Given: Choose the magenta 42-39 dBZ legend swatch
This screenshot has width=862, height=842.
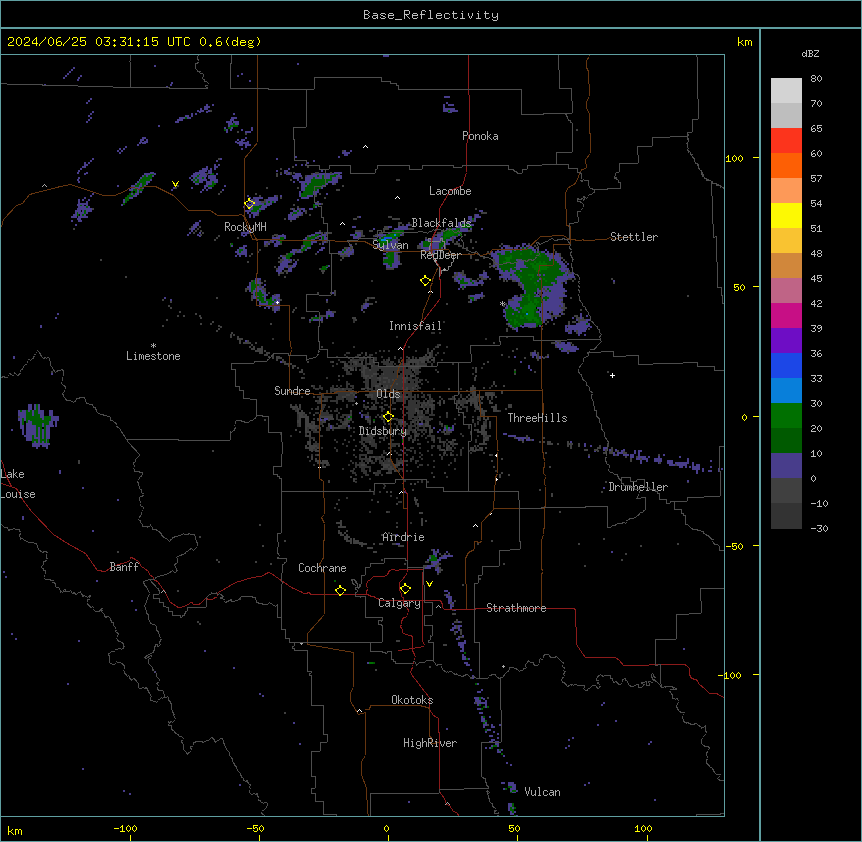Looking at the screenshot, I should click(x=786, y=315).
